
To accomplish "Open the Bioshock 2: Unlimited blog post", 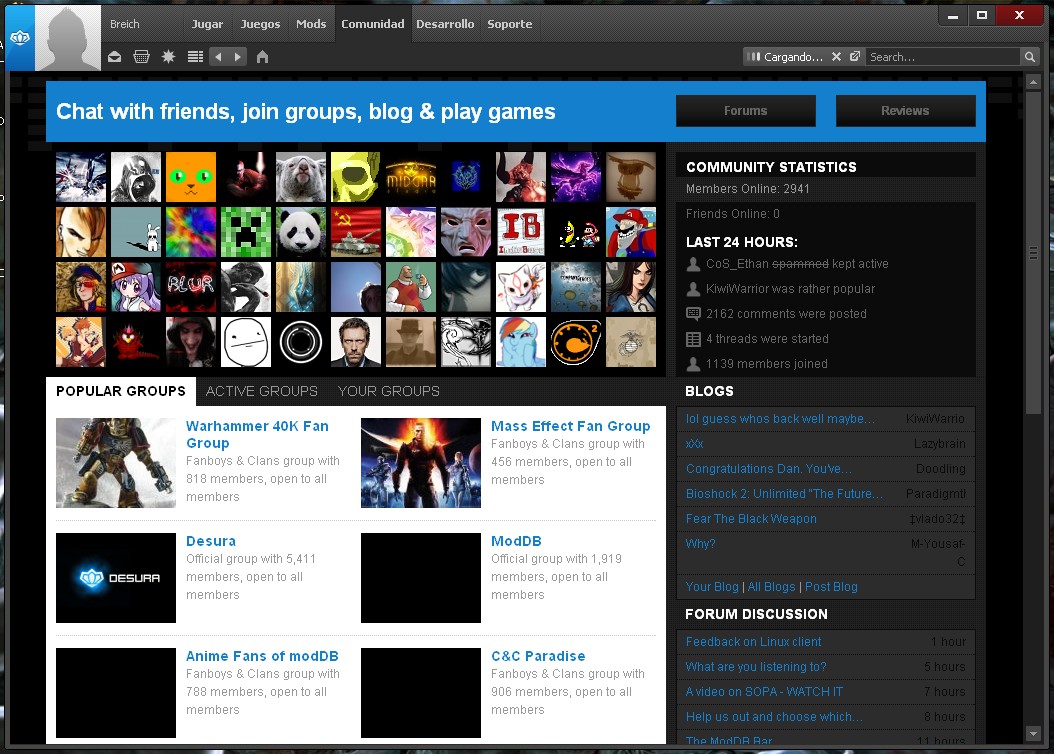I will click(x=784, y=493).
